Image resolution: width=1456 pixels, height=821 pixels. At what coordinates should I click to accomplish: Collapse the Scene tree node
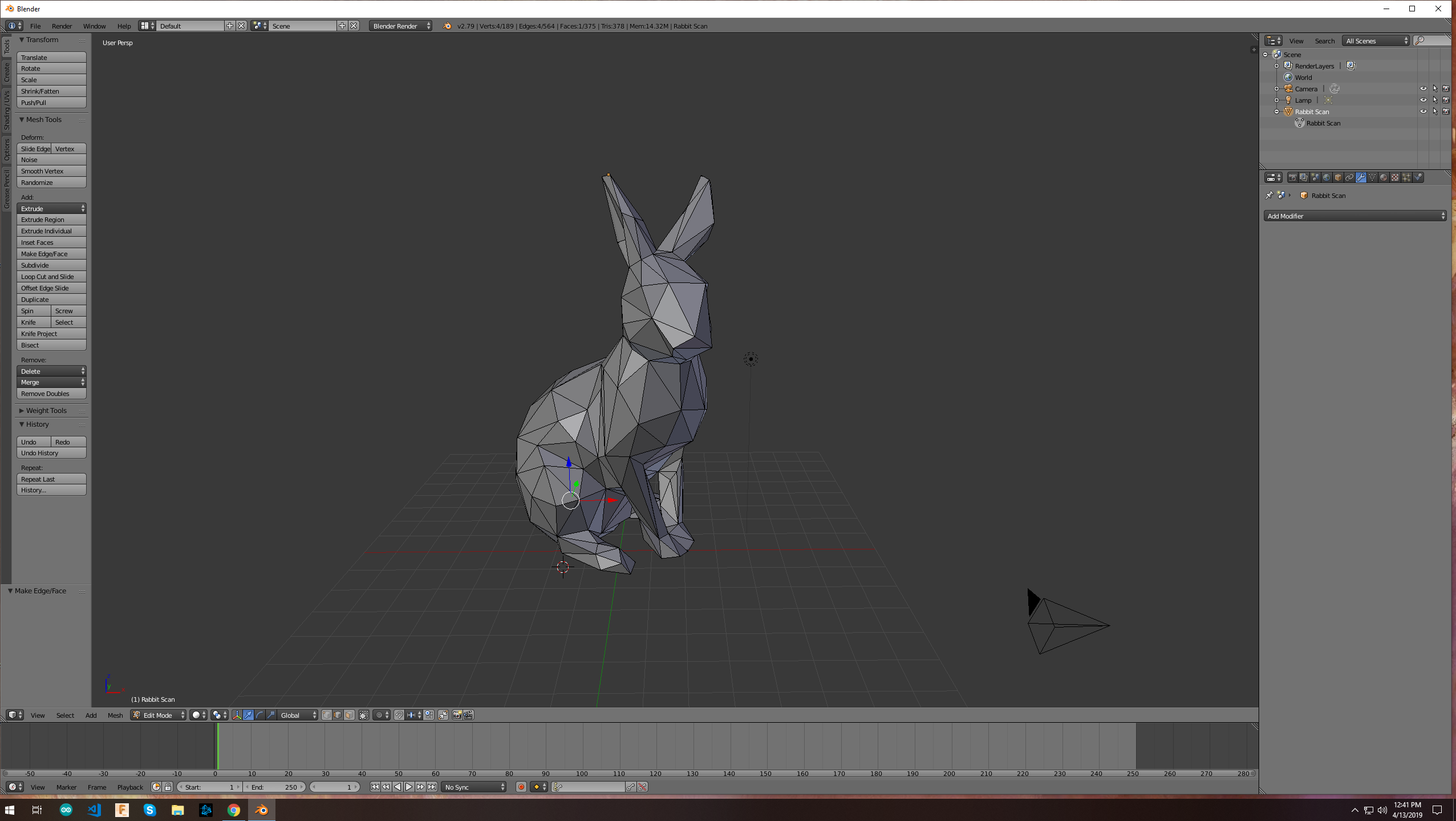(x=1266, y=54)
